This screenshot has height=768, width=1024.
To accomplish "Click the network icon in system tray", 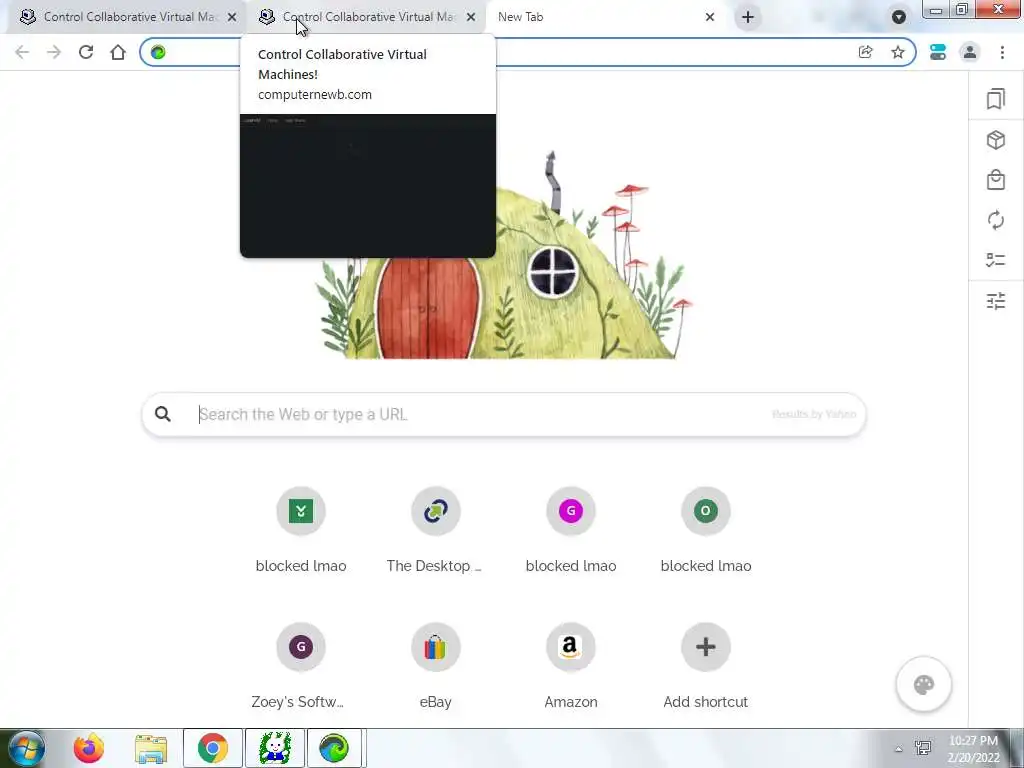I will coord(923,748).
